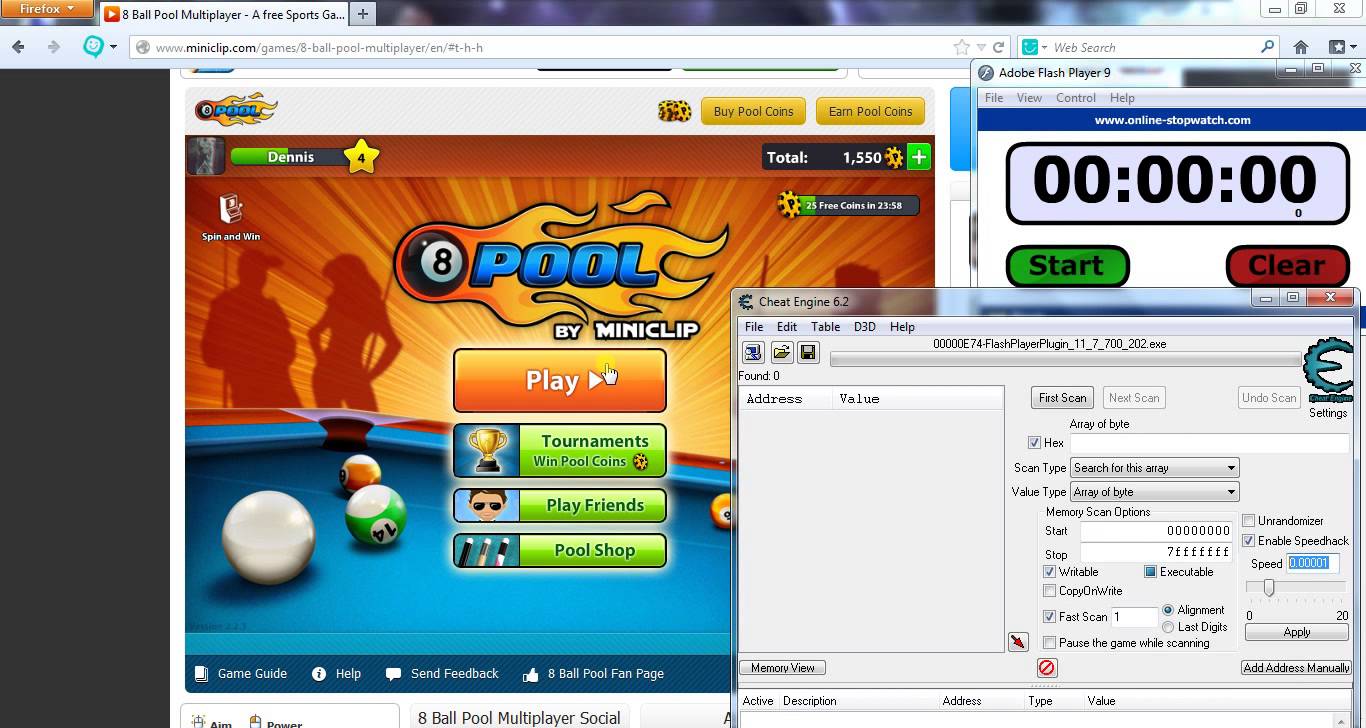The image size is (1366, 728).
Task: Open the Firefox menu button dropdown
Action: click(47, 9)
